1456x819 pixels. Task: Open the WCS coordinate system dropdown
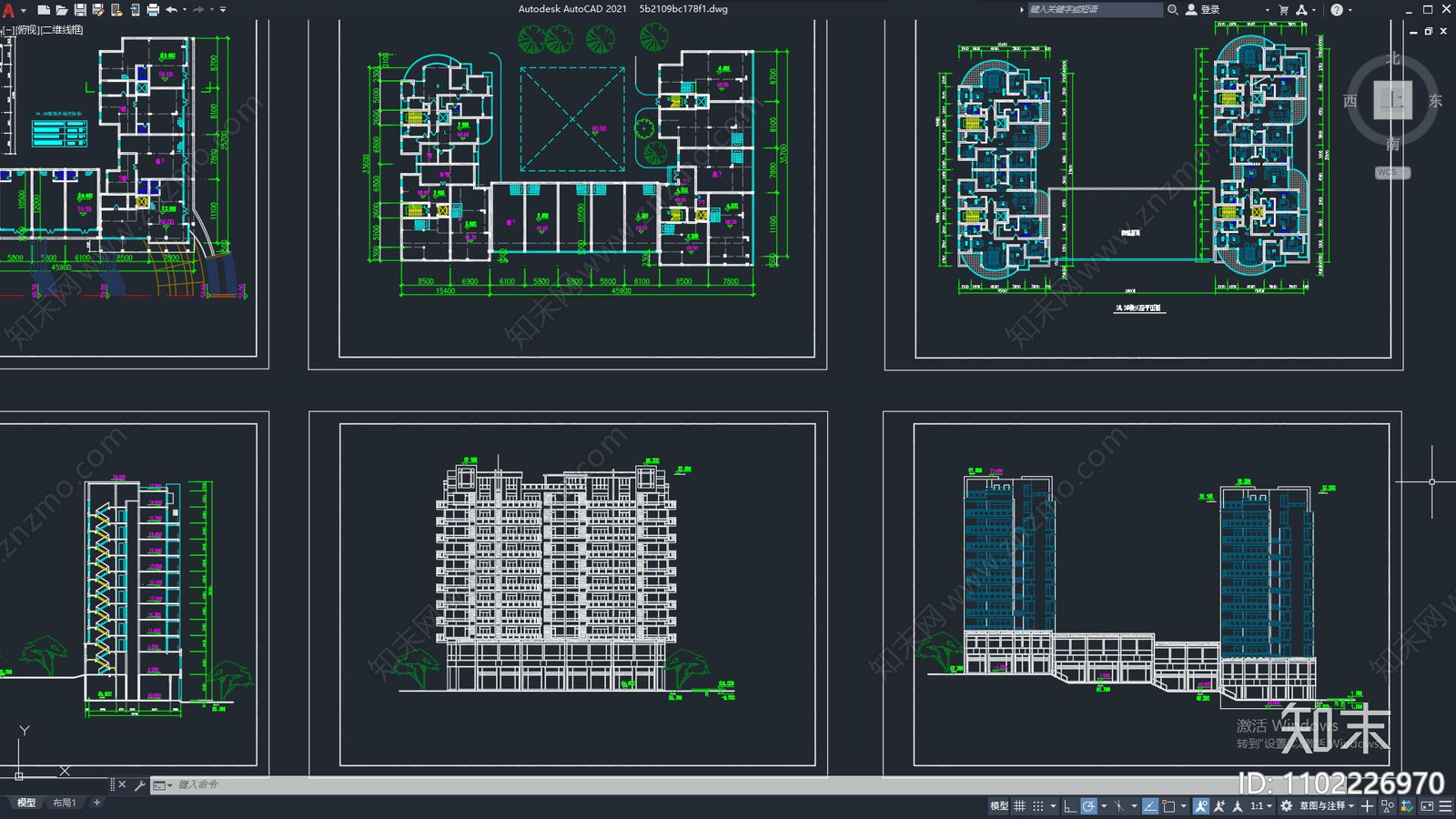point(1392,172)
